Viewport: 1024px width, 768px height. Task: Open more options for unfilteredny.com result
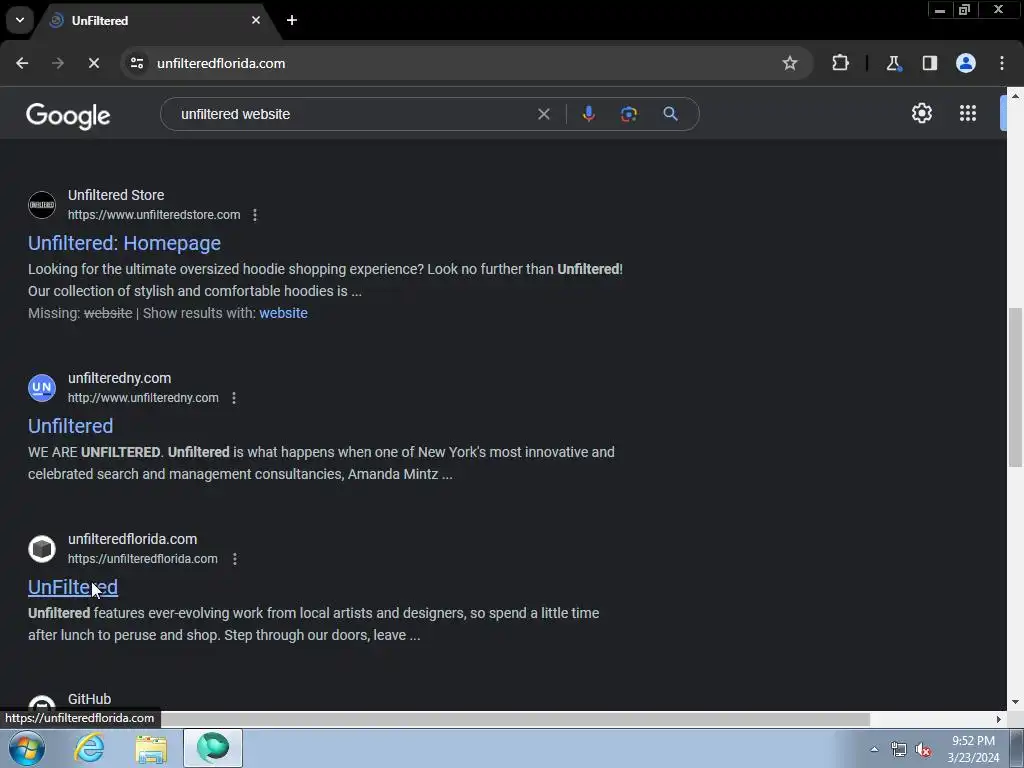click(x=234, y=398)
